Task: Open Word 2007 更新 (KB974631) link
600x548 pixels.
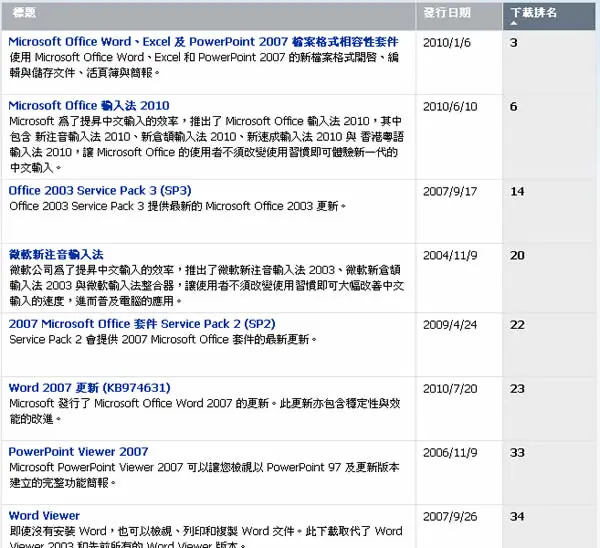Action: coord(90,388)
